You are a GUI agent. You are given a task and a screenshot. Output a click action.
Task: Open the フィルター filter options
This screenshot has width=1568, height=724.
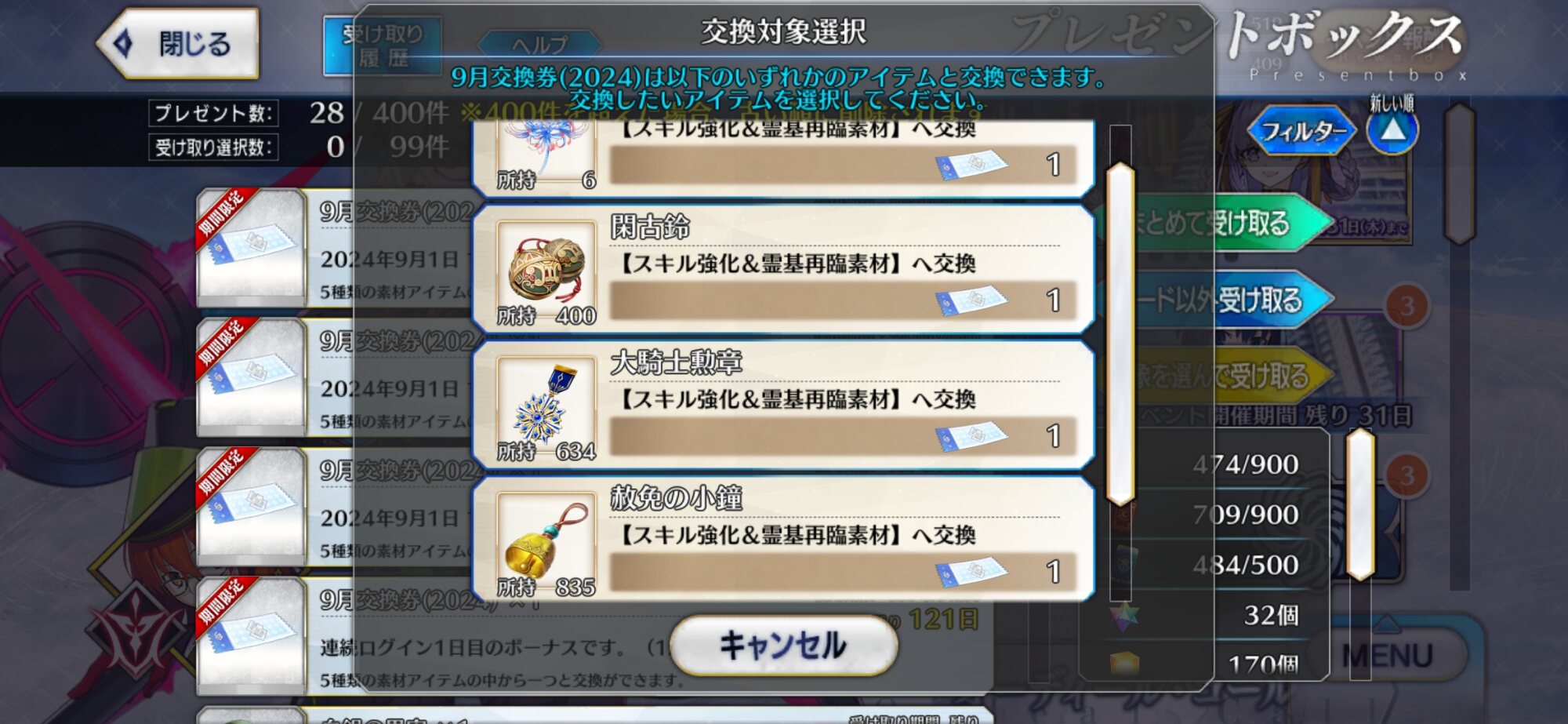coord(1303,131)
